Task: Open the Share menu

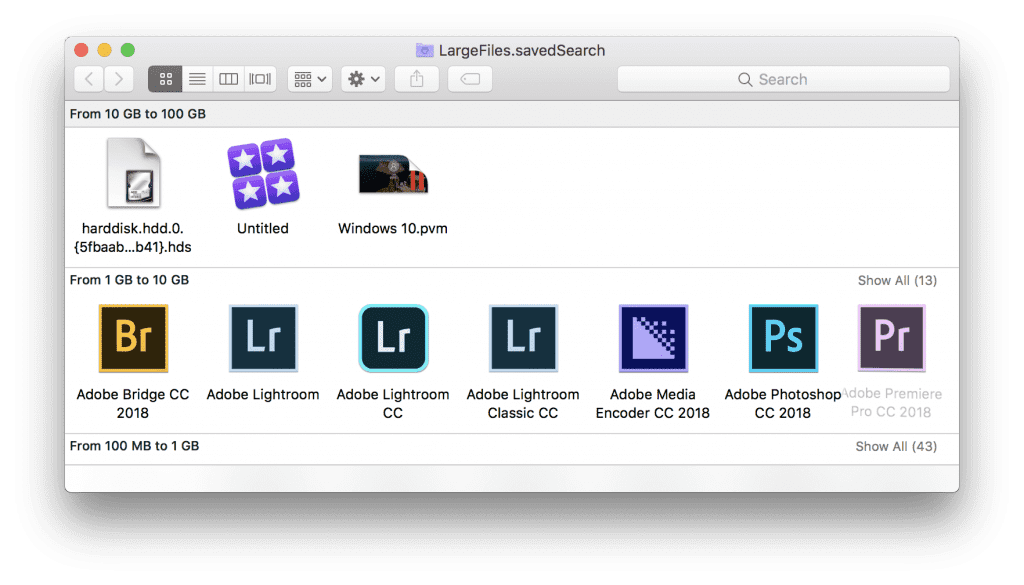Action: [417, 79]
